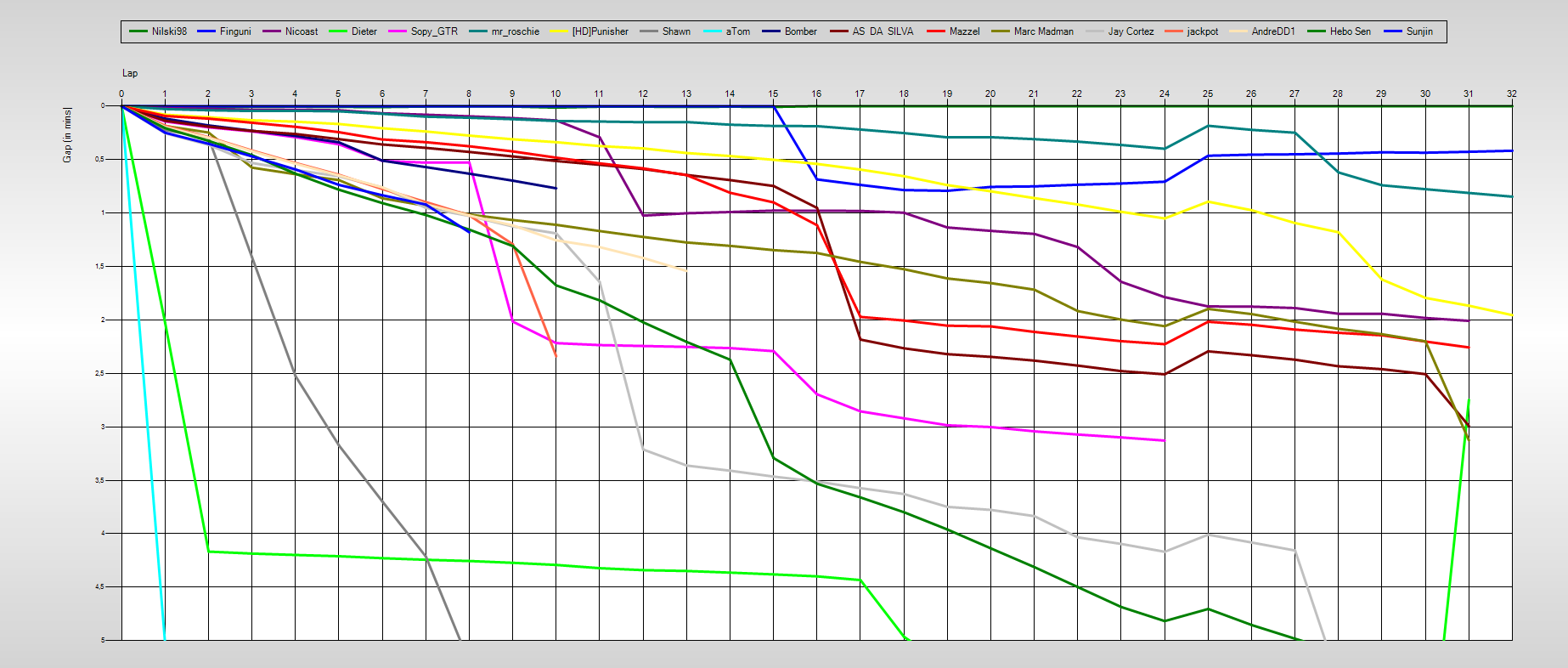Click the teal mr_roschie legend swatch
1568x668 pixels.
tap(478, 31)
